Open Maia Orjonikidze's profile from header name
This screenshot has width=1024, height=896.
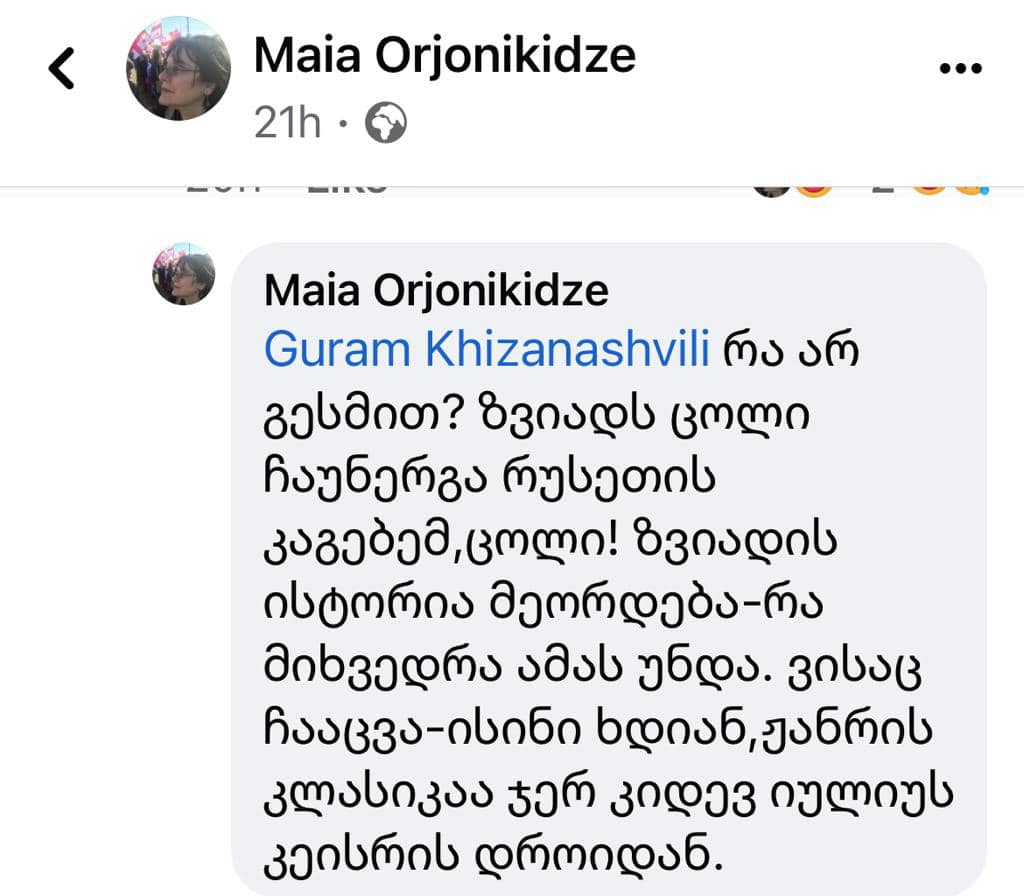[445, 55]
